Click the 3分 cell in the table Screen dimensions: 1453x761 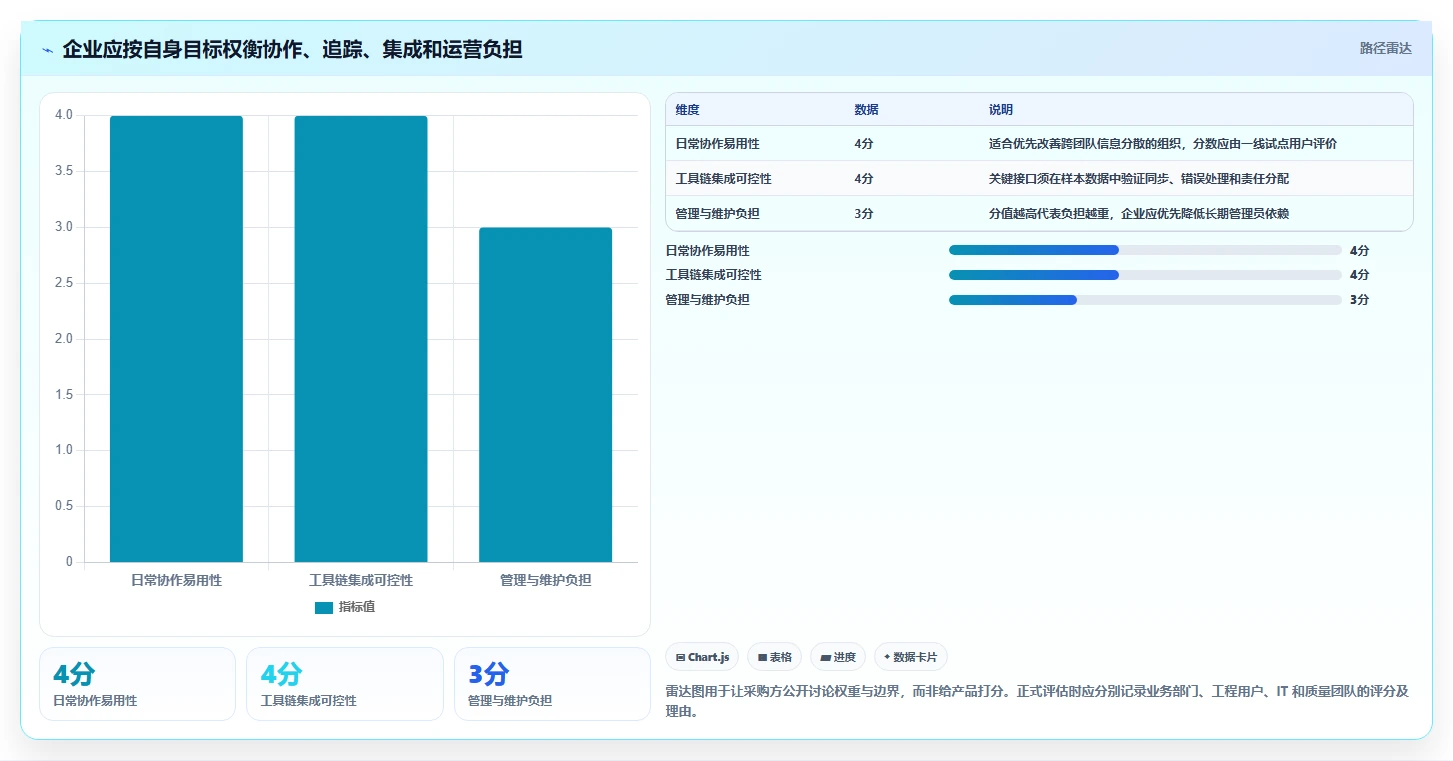864,214
